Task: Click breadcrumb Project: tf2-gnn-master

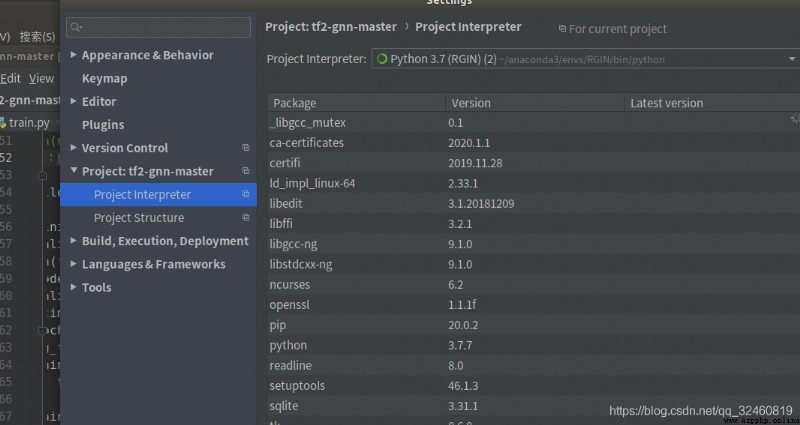Action: (x=331, y=27)
